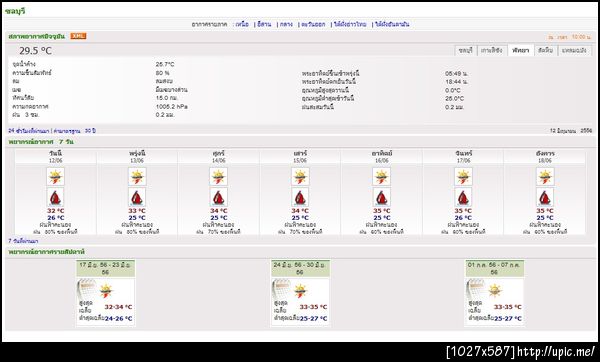Click the pressure value 1005.2 hPa
The image size is (600, 362).
[171, 106]
